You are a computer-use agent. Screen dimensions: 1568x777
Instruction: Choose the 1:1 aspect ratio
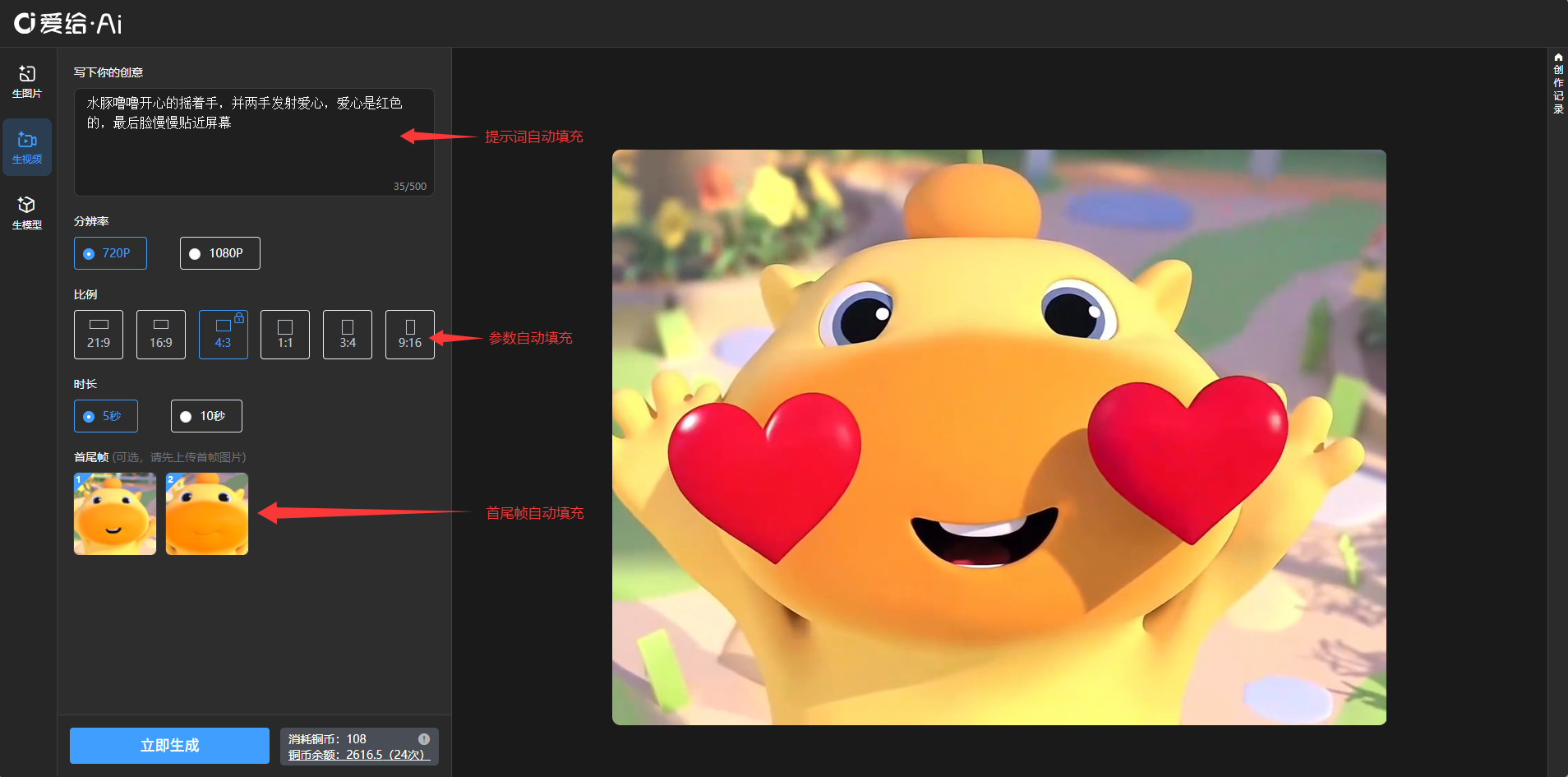click(285, 335)
